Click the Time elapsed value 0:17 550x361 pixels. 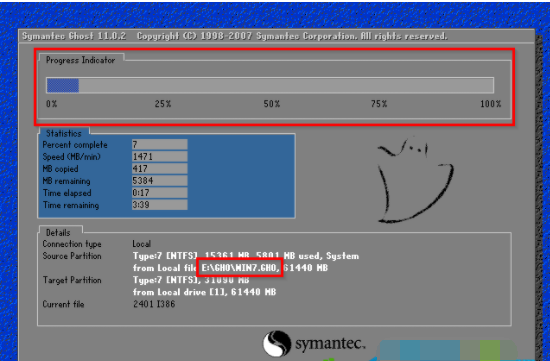point(160,193)
